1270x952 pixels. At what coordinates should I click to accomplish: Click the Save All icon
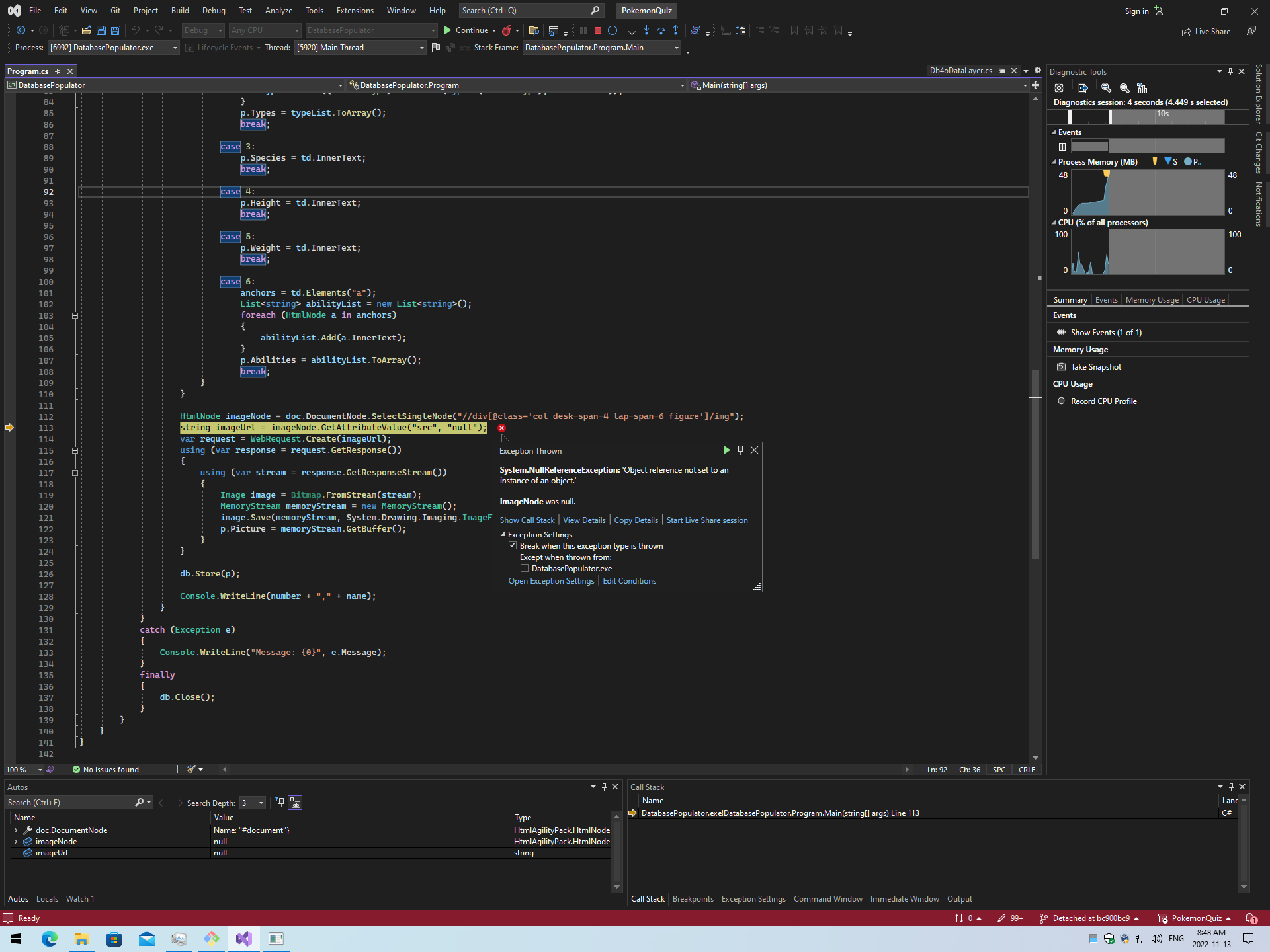click(116, 30)
